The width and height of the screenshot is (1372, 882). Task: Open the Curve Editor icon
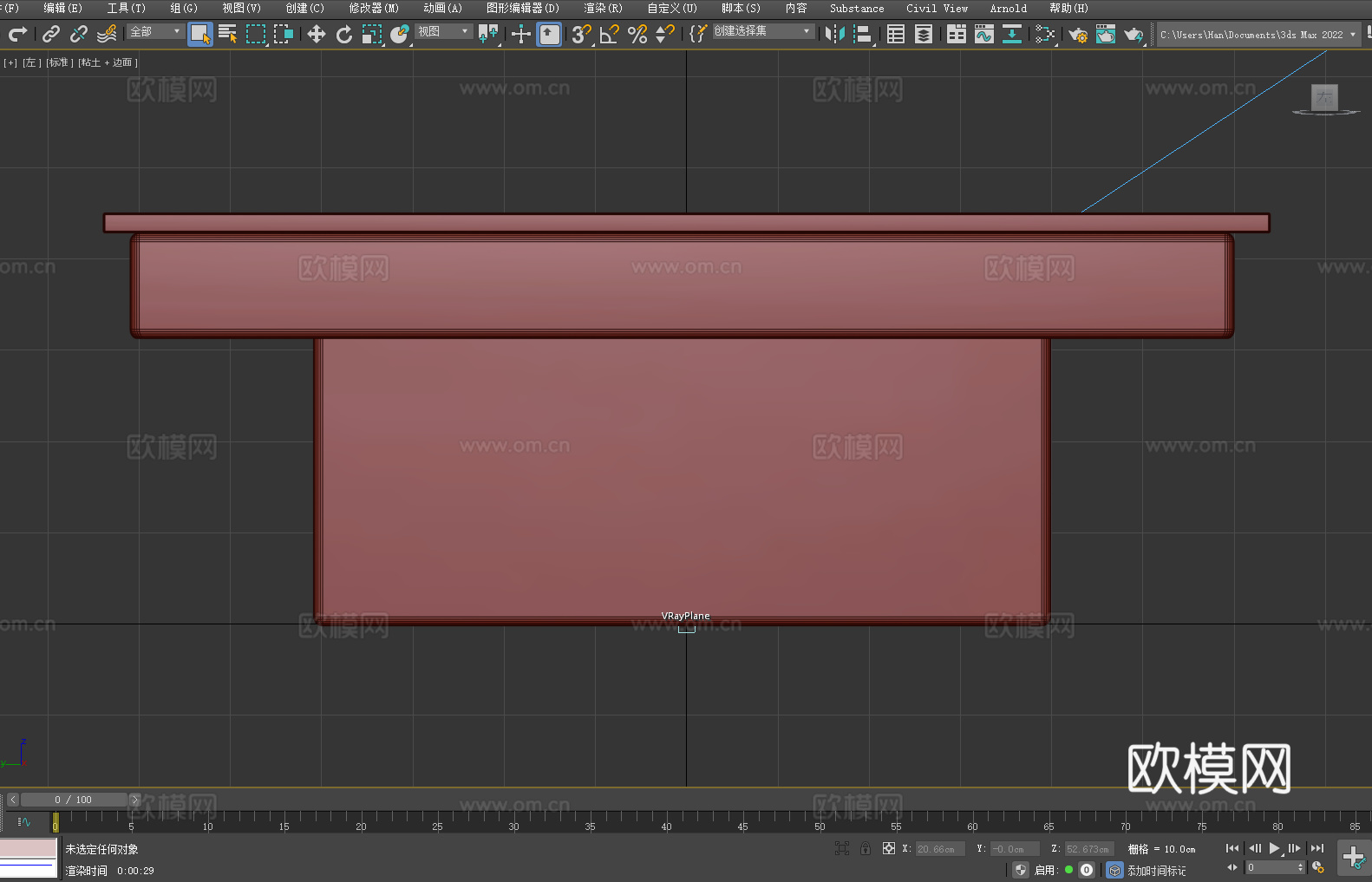(x=984, y=34)
